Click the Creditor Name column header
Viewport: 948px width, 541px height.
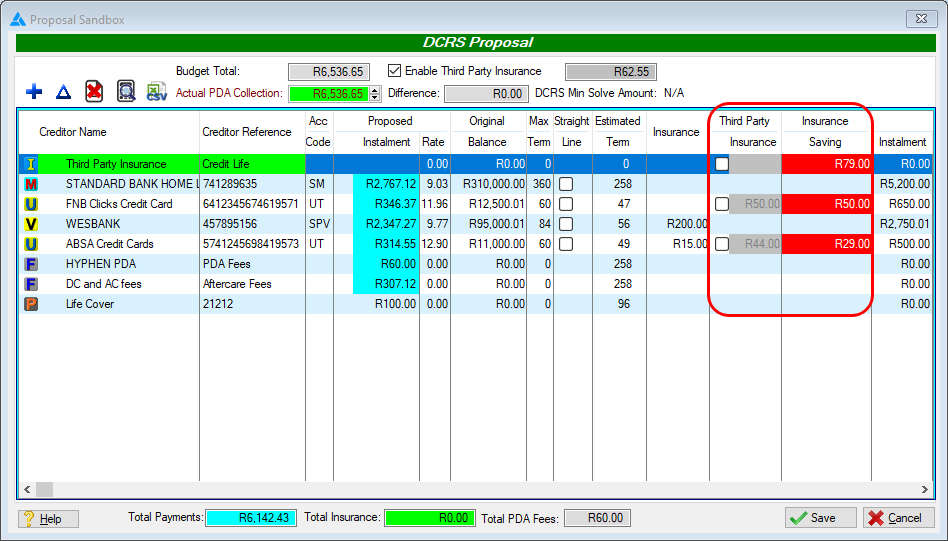click(x=73, y=132)
